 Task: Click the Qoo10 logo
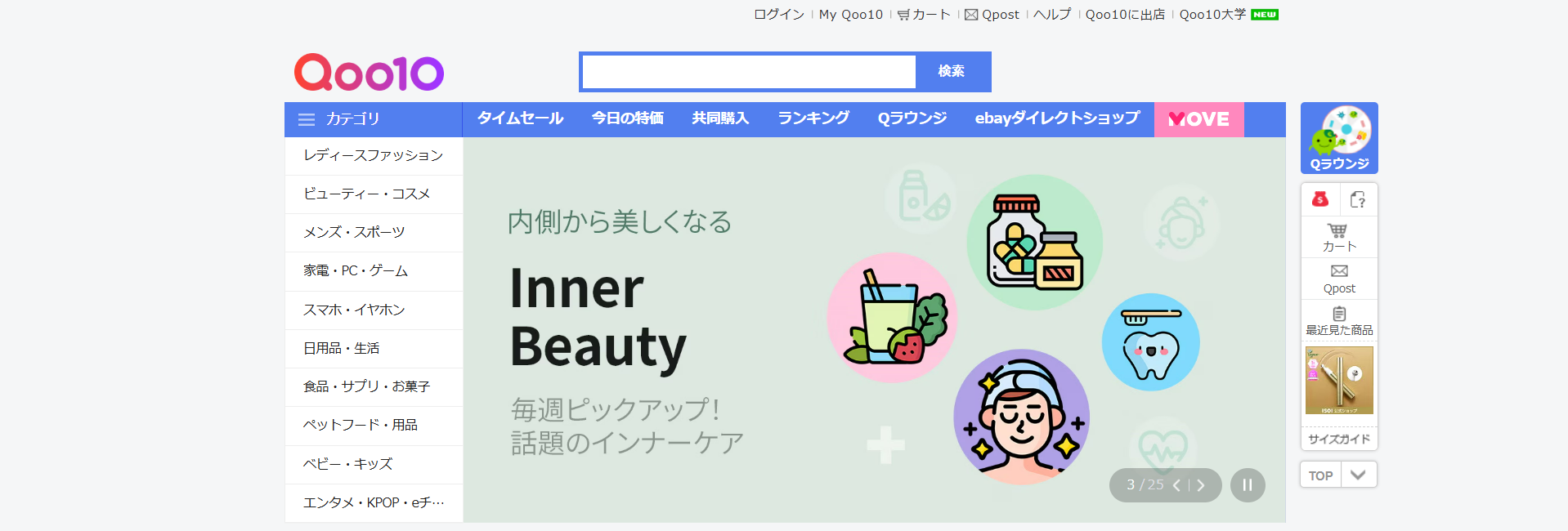(369, 73)
